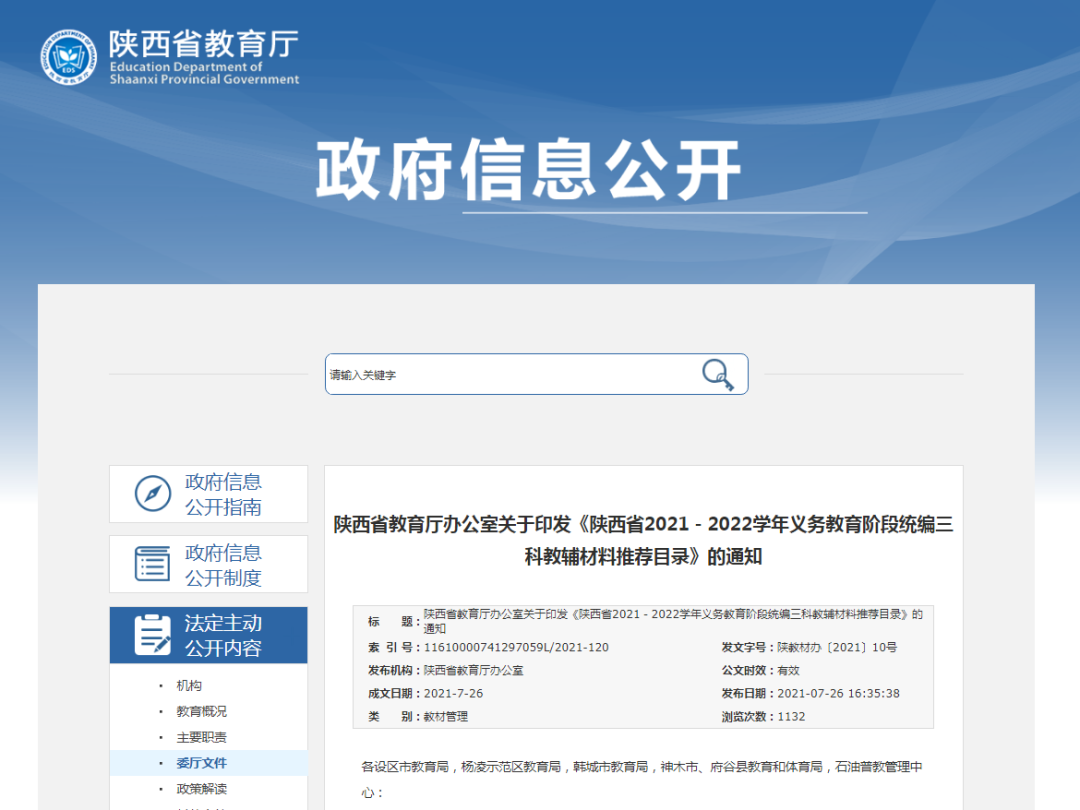Click the Shaanxi Education Department emblem logo
The height and width of the screenshot is (810, 1080).
68,57
